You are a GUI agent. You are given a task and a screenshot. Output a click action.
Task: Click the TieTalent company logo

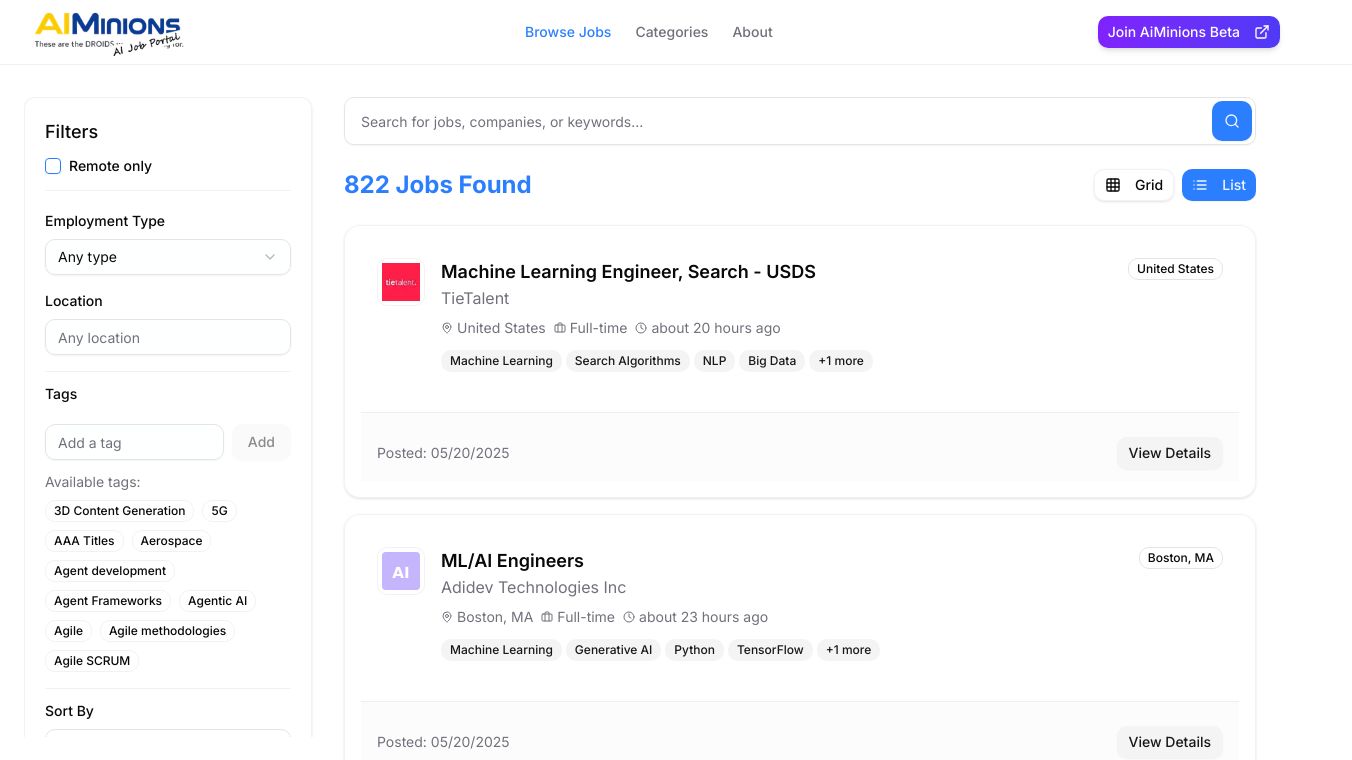(x=401, y=282)
